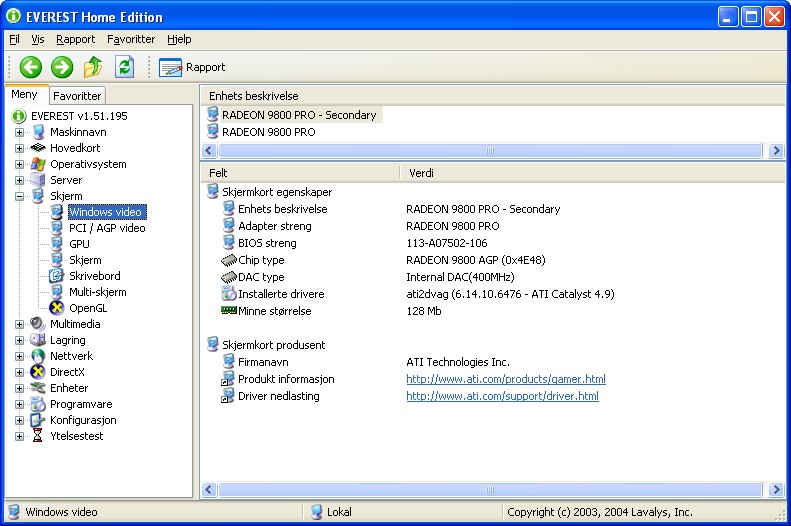Switch to the Favoritter tab in side panel
The width and height of the screenshot is (791, 526).
(x=77, y=96)
